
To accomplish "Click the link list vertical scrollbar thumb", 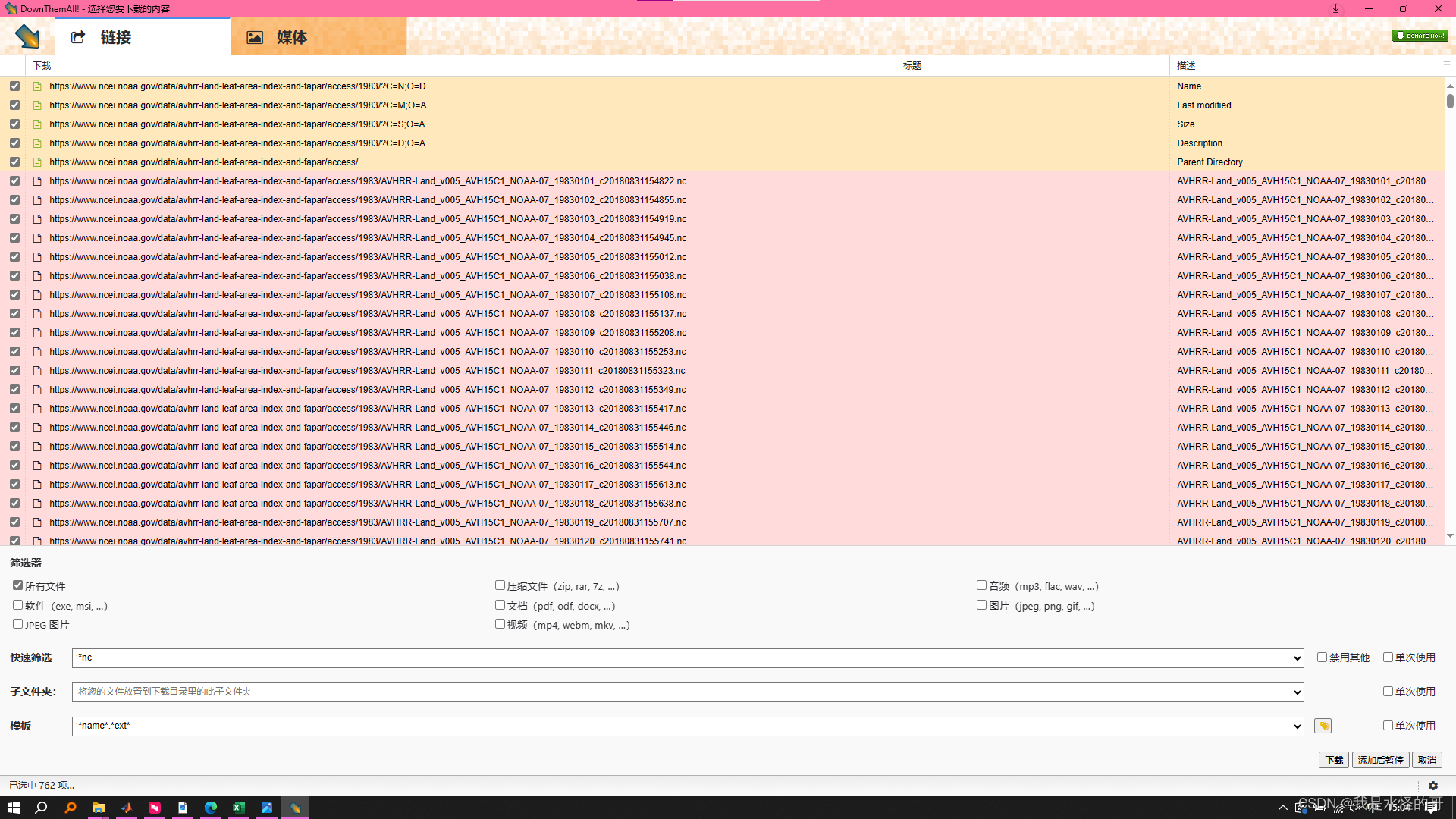I will click(x=1450, y=101).
